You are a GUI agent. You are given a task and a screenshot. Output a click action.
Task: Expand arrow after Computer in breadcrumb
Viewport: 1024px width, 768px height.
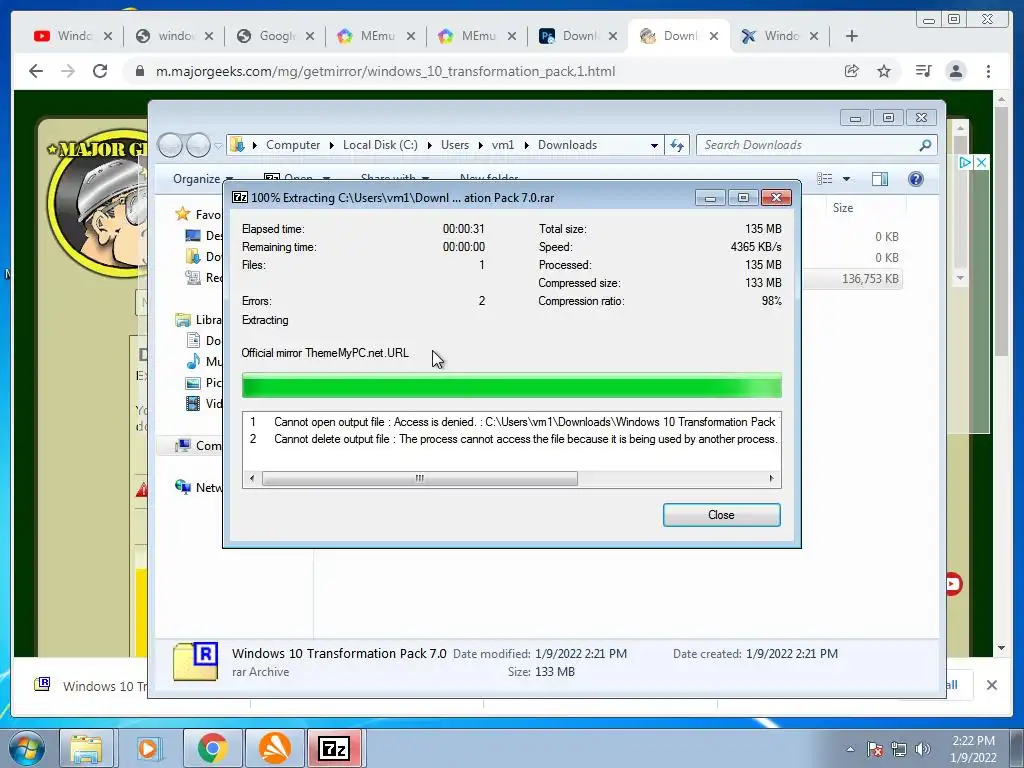[332, 145]
